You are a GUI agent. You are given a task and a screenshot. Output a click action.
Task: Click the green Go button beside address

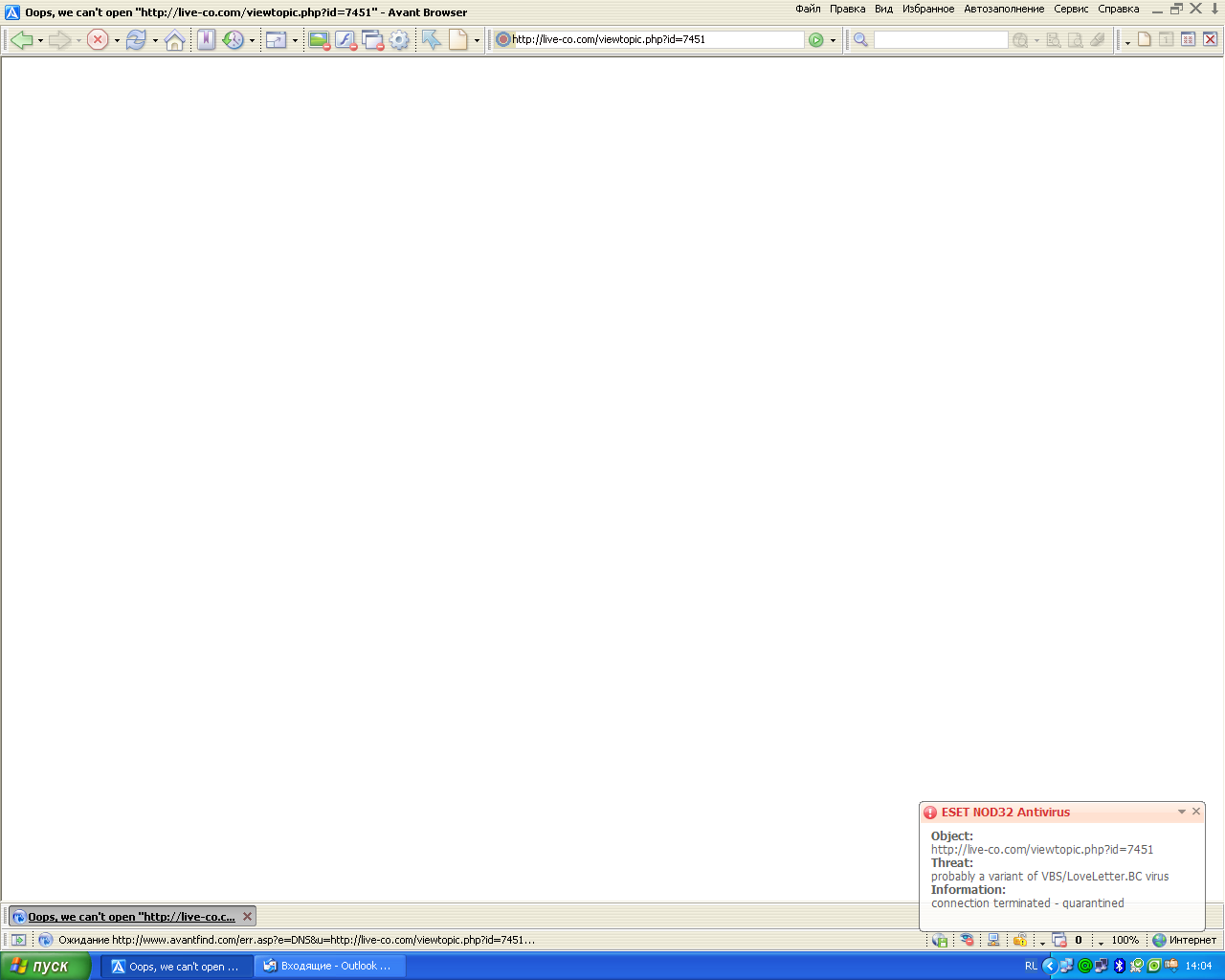[816, 40]
